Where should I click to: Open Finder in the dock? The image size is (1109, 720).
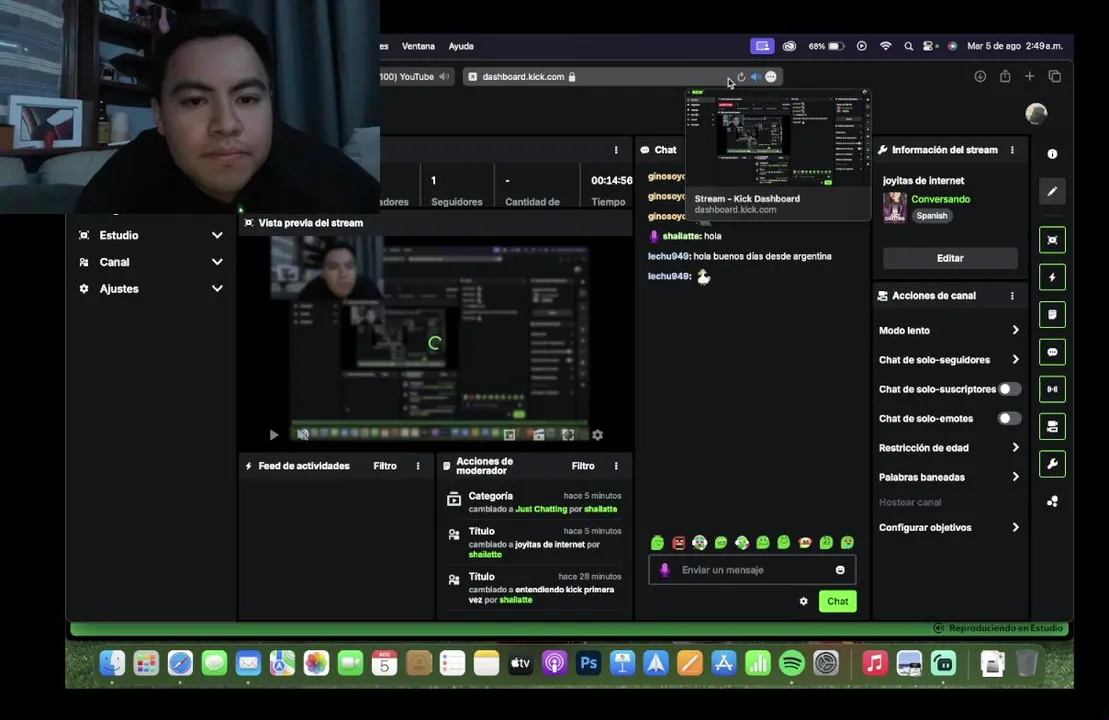[x=112, y=663]
